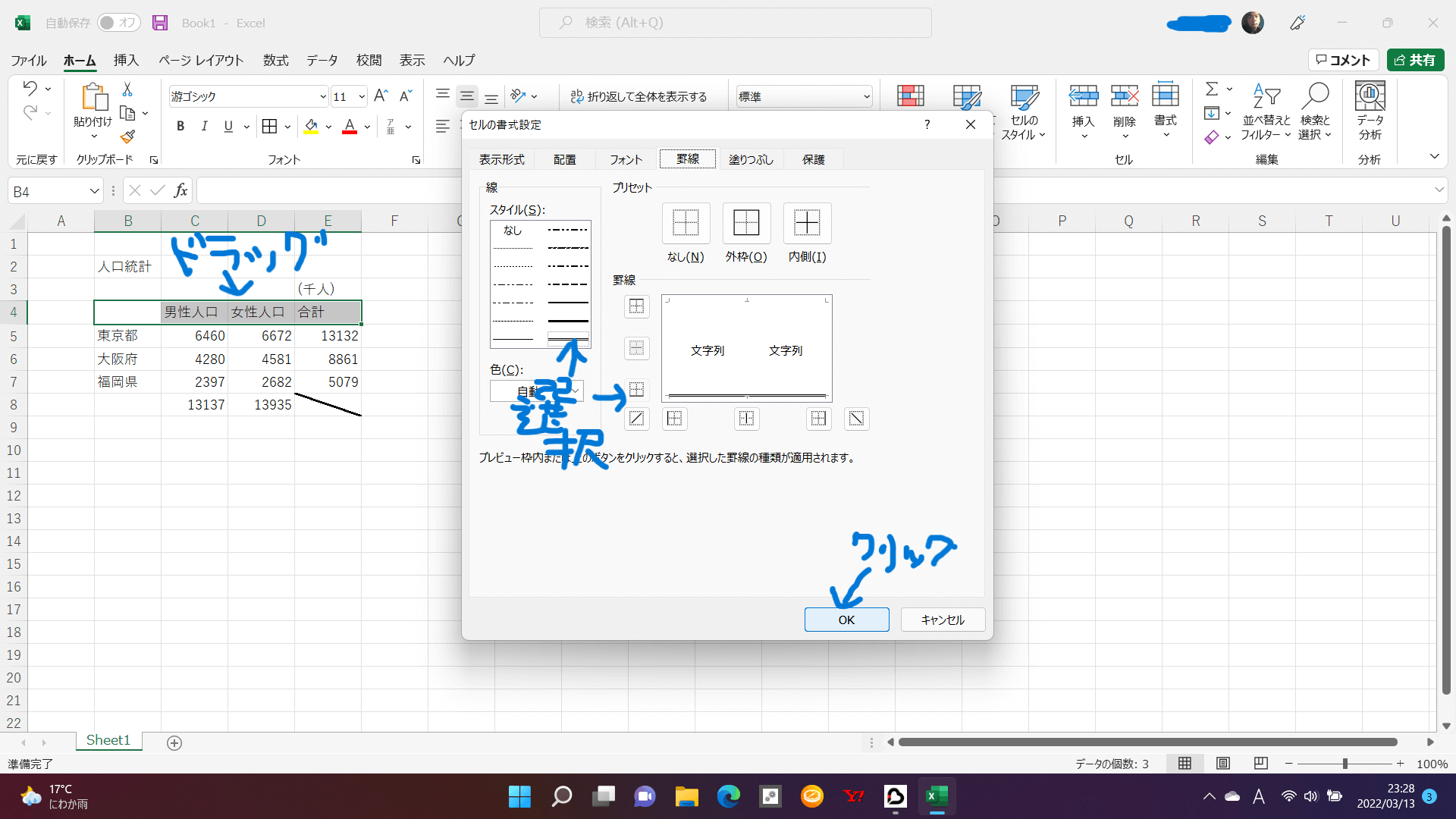Screen dimensions: 1456x819
Task: Select the 内側 inside preset
Action: [x=807, y=223]
